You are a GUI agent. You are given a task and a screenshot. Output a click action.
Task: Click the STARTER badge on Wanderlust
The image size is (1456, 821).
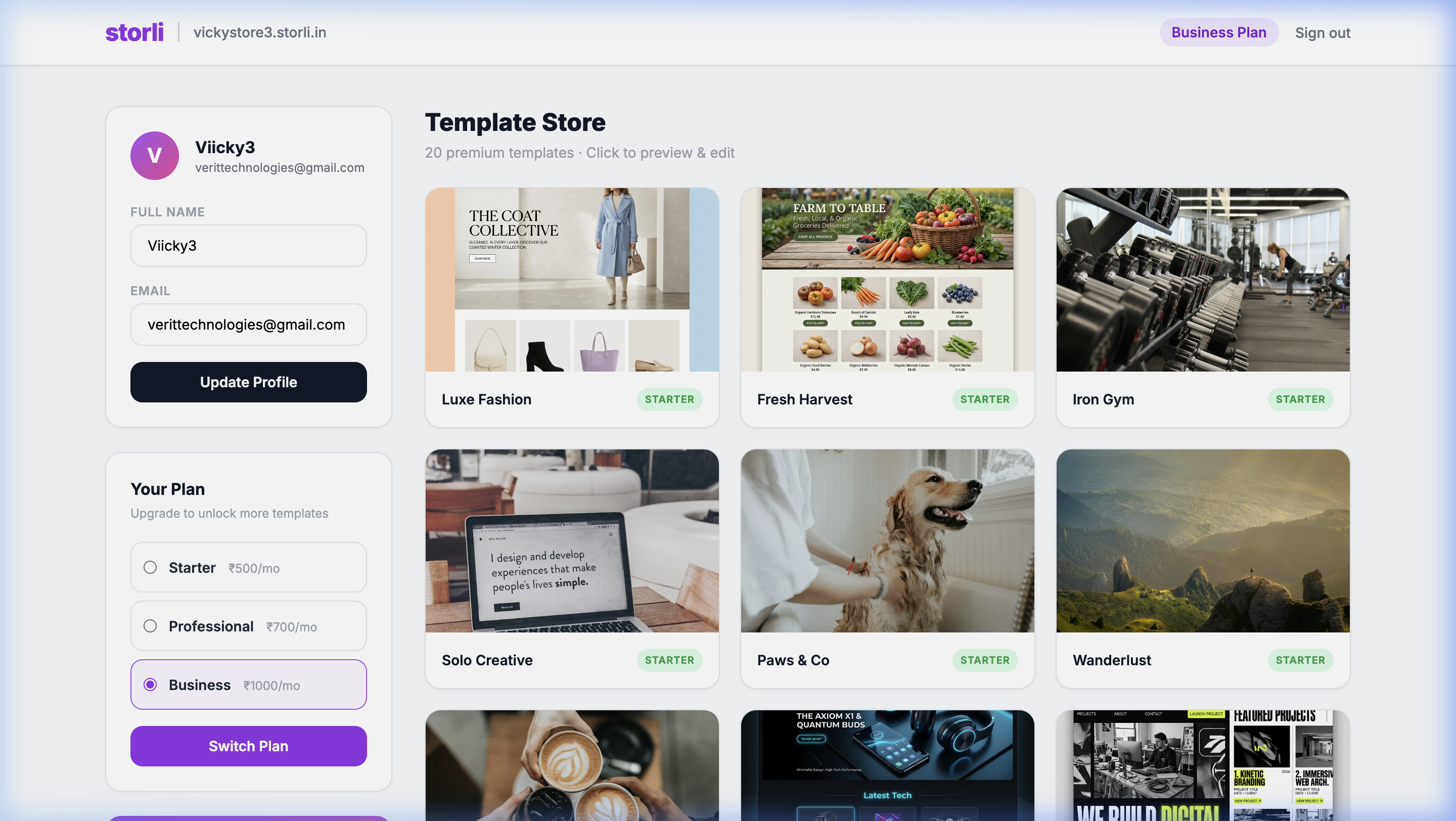click(1300, 660)
